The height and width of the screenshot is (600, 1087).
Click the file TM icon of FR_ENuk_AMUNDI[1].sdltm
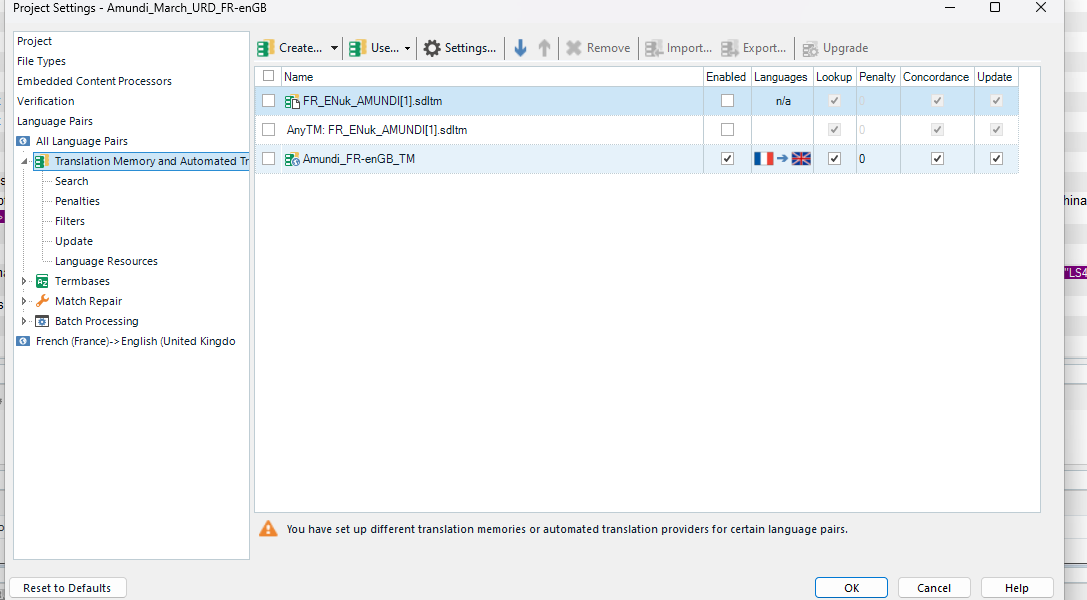click(292, 101)
